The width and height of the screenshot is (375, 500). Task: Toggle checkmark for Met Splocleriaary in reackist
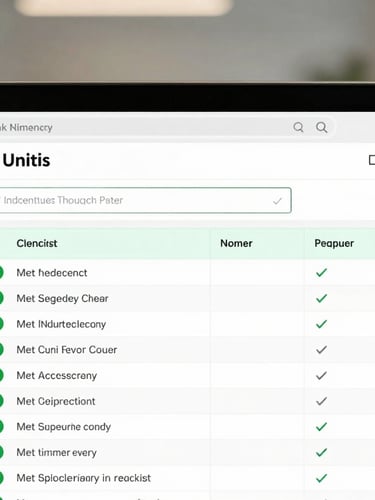(x=321, y=478)
